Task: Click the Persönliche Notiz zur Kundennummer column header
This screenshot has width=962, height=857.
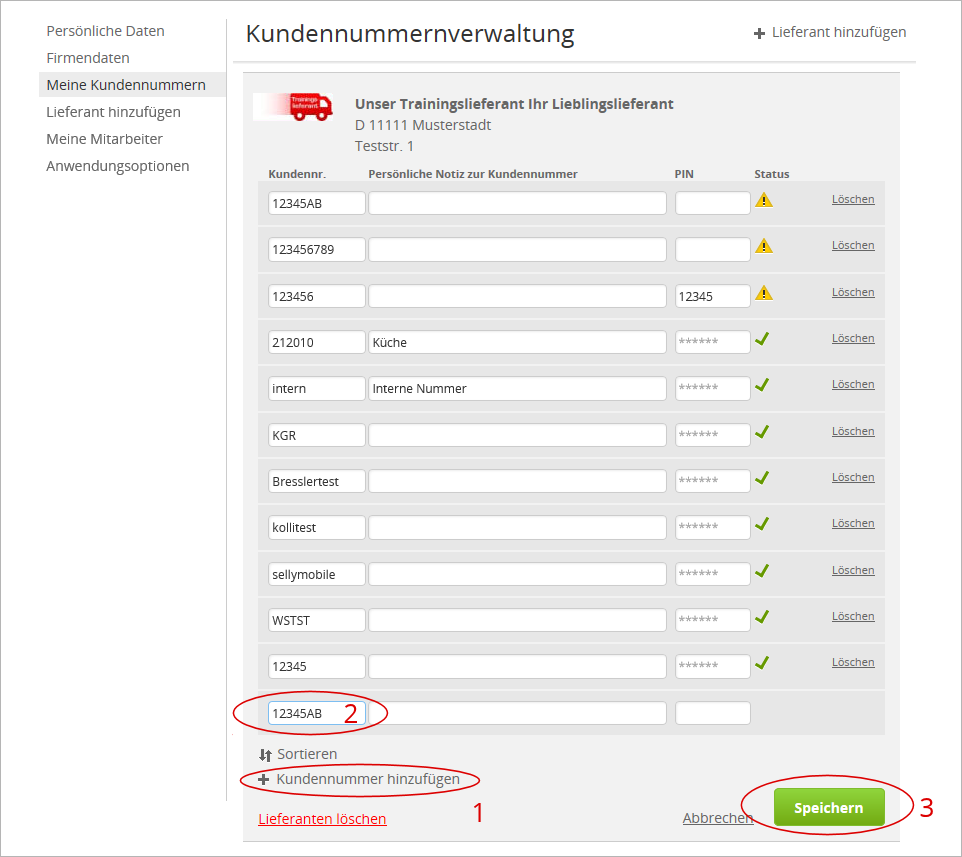Action: pyautogui.click(x=472, y=174)
